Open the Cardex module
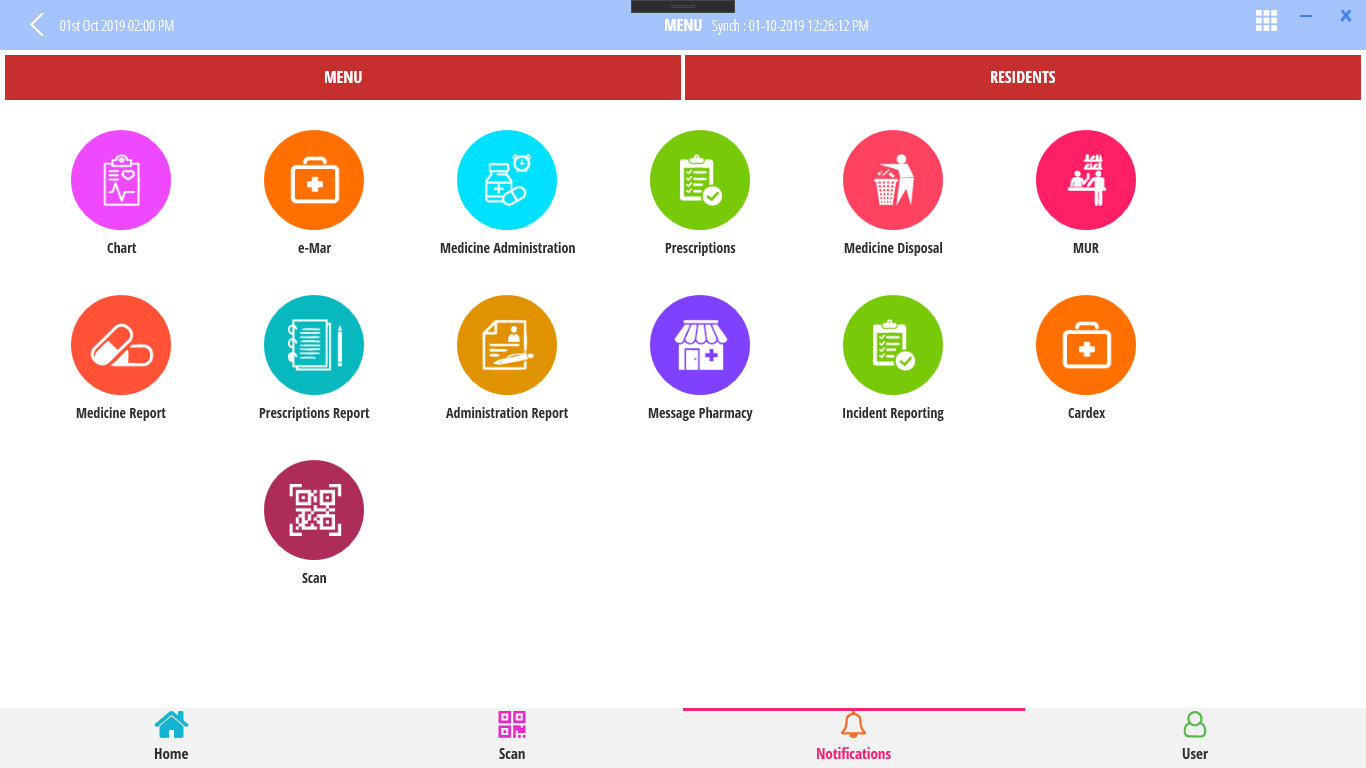The height and width of the screenshot is (768, 1366). coord(1086,345)
